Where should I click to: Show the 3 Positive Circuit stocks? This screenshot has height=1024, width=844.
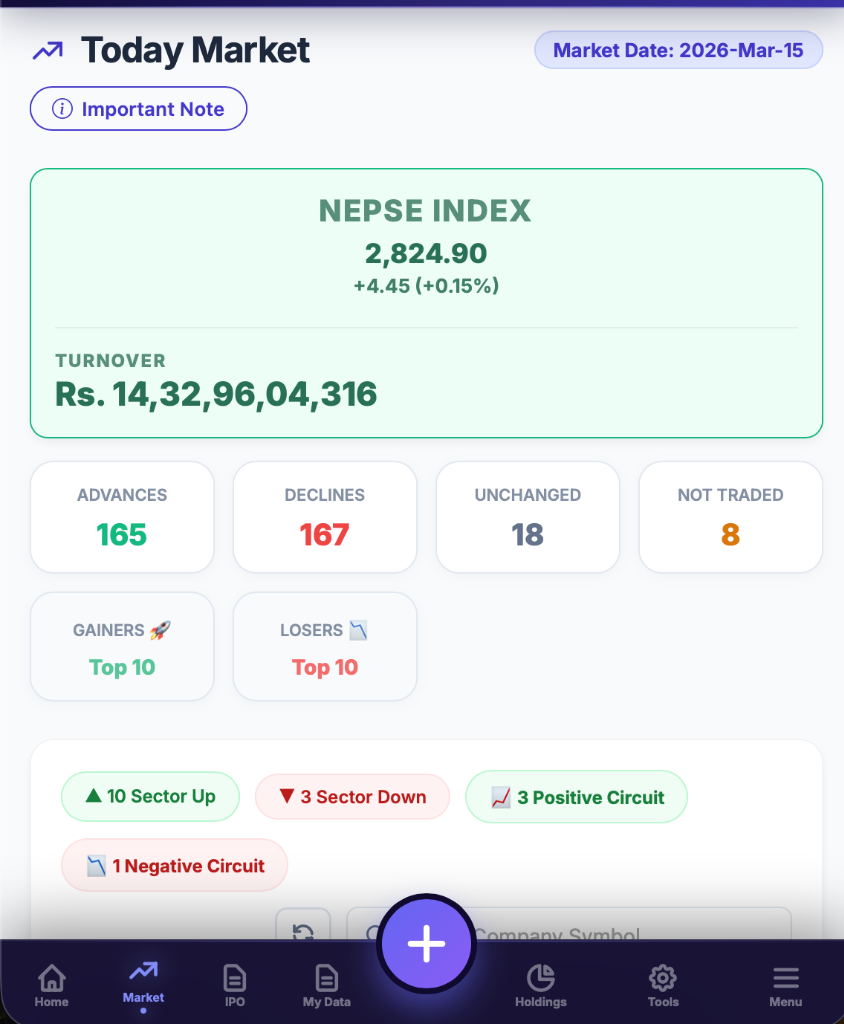(576, 796)
